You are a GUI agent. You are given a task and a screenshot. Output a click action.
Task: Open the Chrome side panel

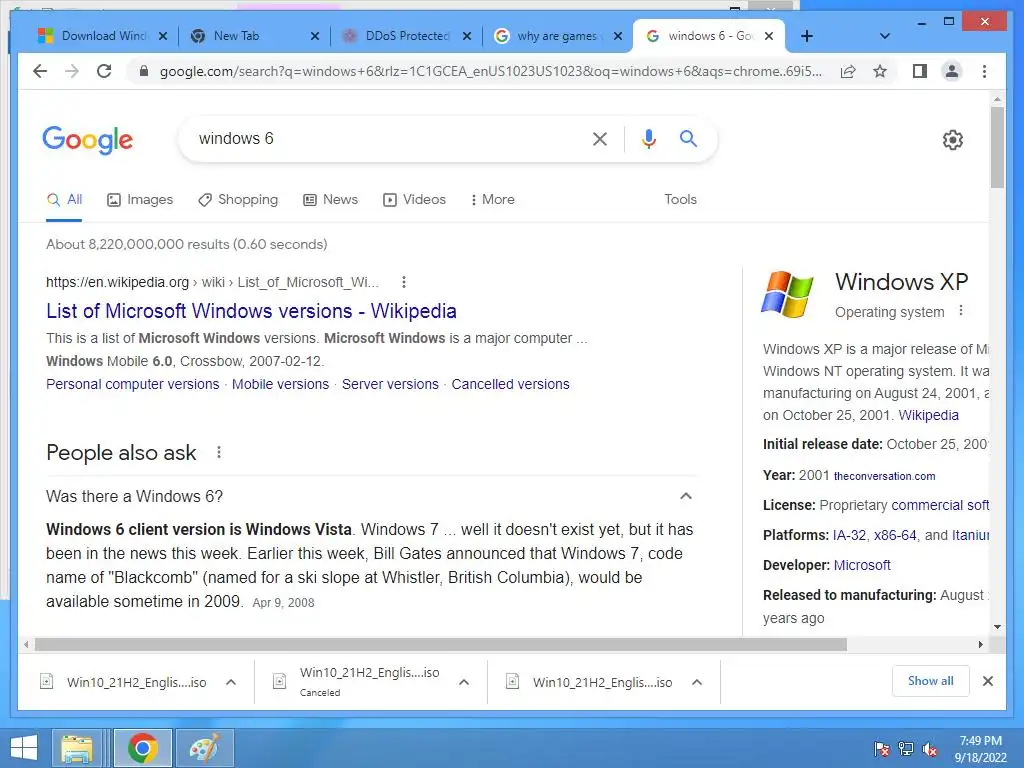pyautogui.click(x=920, y=71)
